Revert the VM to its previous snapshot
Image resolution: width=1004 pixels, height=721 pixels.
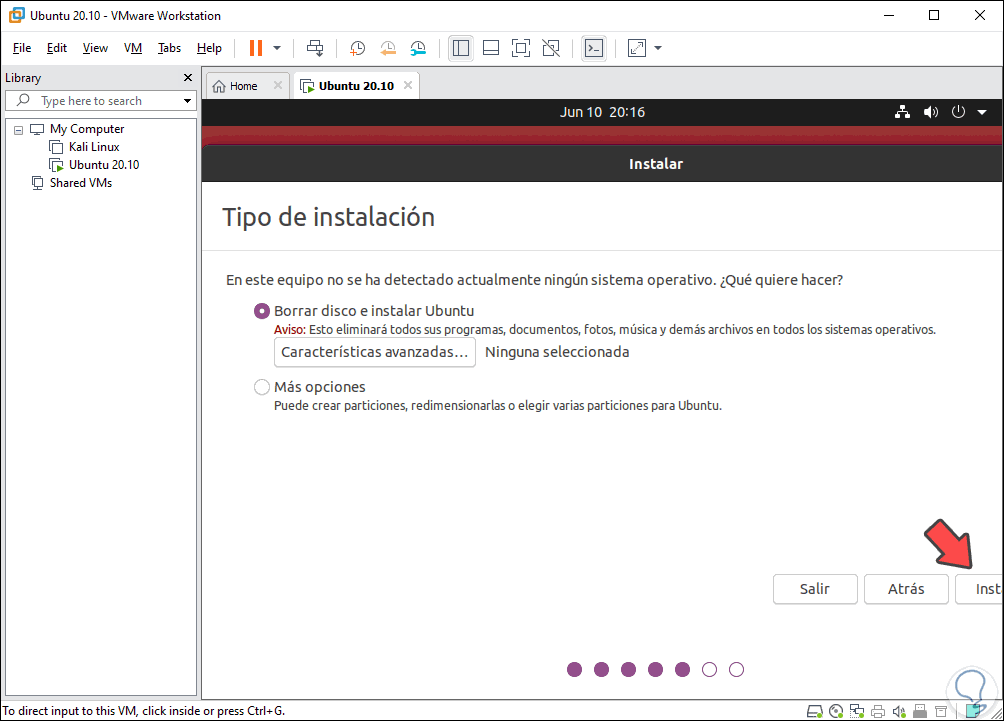tap(388, 48)
